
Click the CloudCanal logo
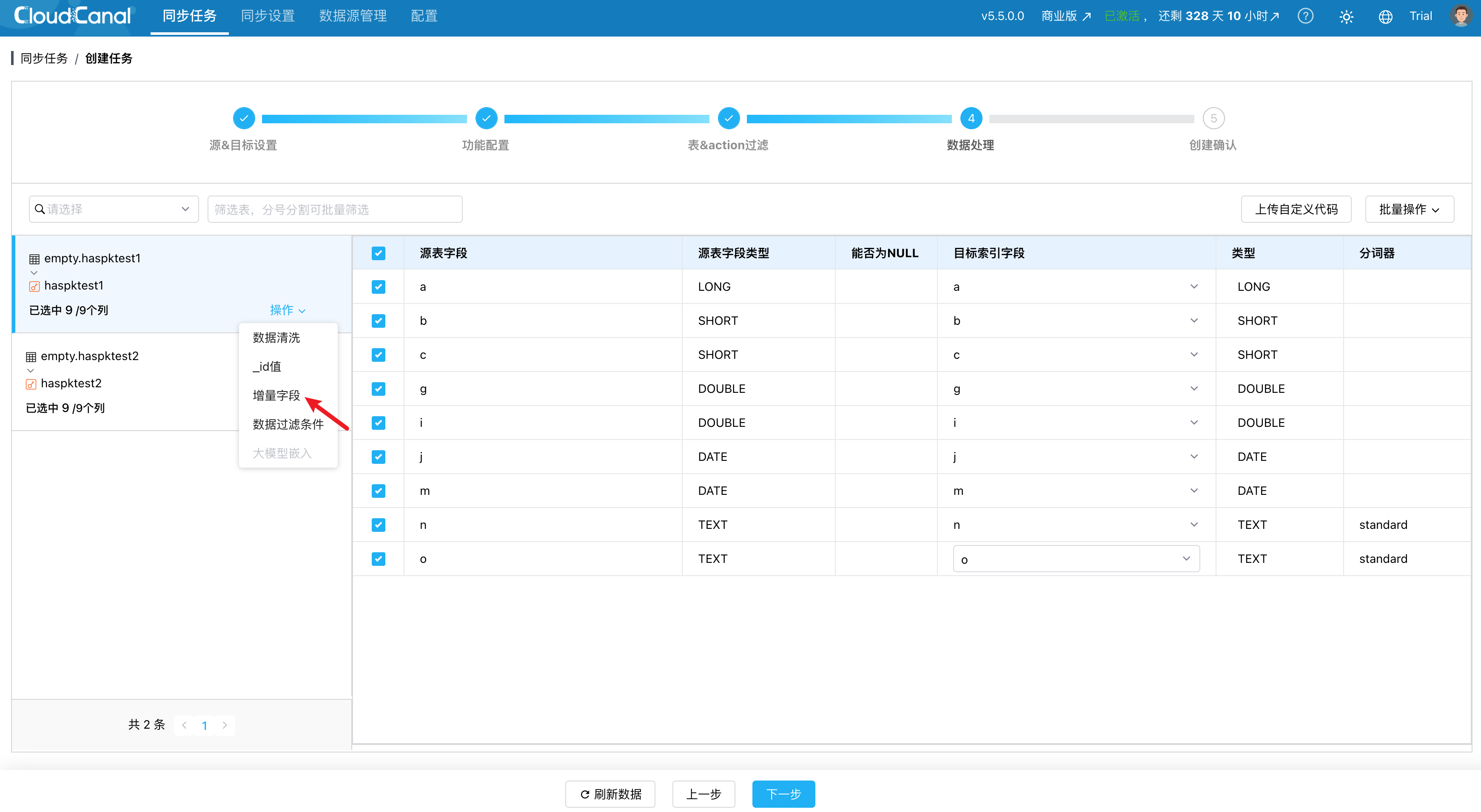coord(72,16)
